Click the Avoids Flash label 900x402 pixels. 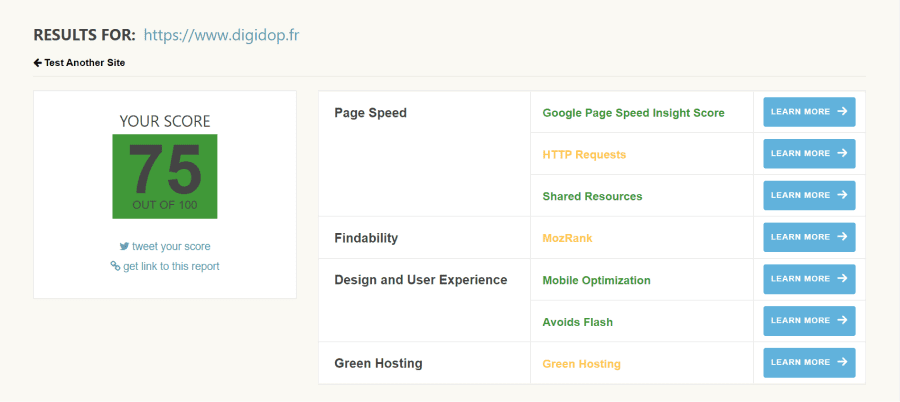click(577, 322)
